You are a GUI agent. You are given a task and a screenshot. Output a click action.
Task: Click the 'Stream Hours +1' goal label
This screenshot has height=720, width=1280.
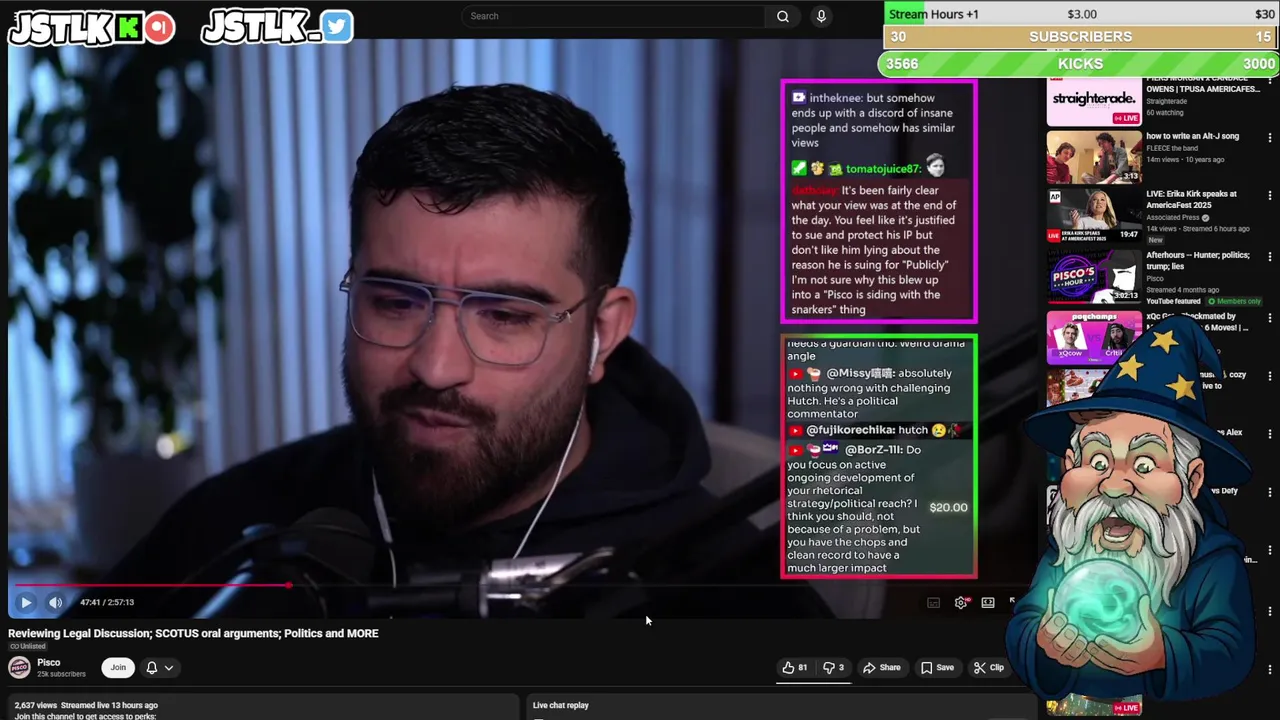(x=934, y=14)
